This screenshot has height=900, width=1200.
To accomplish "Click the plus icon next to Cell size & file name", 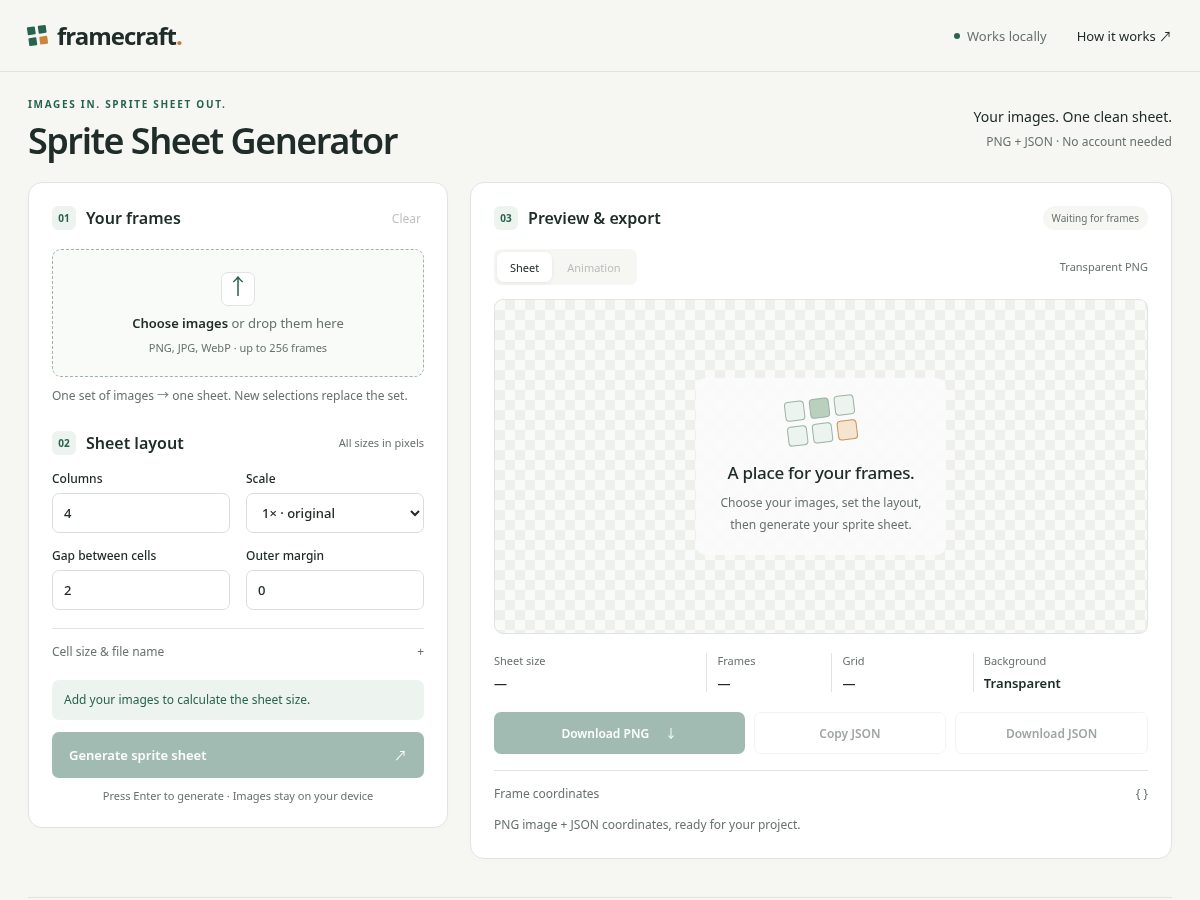I will click(x=420, y=652).
